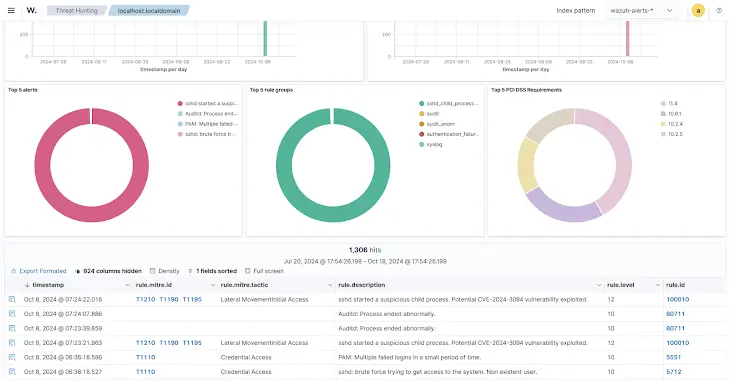Click the Export Formatted icon link
Screen dimensions: 730x381
click(39, 271)
